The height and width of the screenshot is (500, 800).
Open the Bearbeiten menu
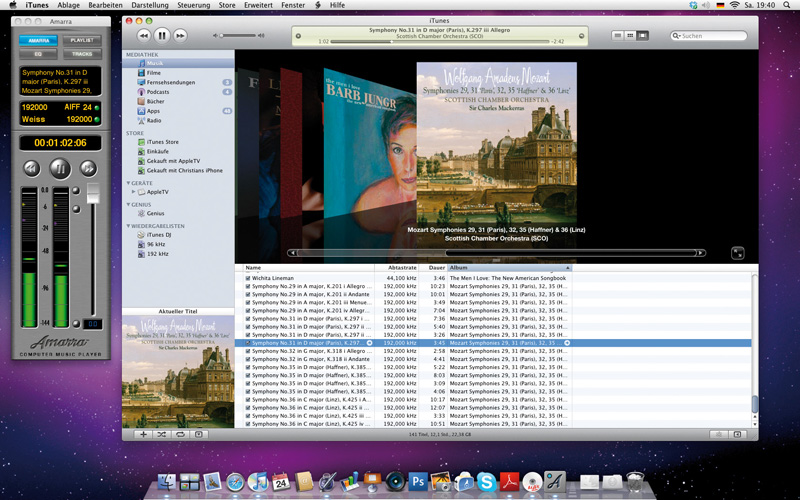[x=105, y=5]
